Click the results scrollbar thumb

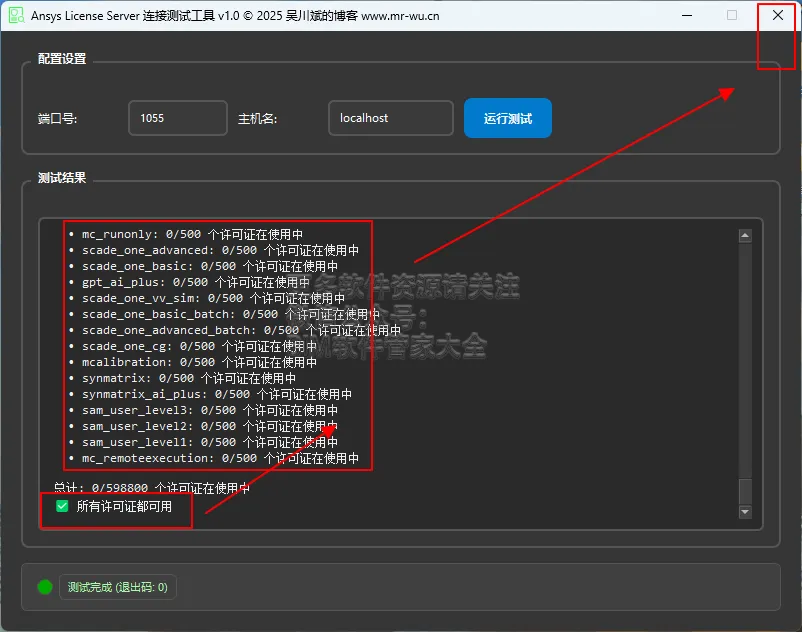pyautogui.click(x=745, y=492)
